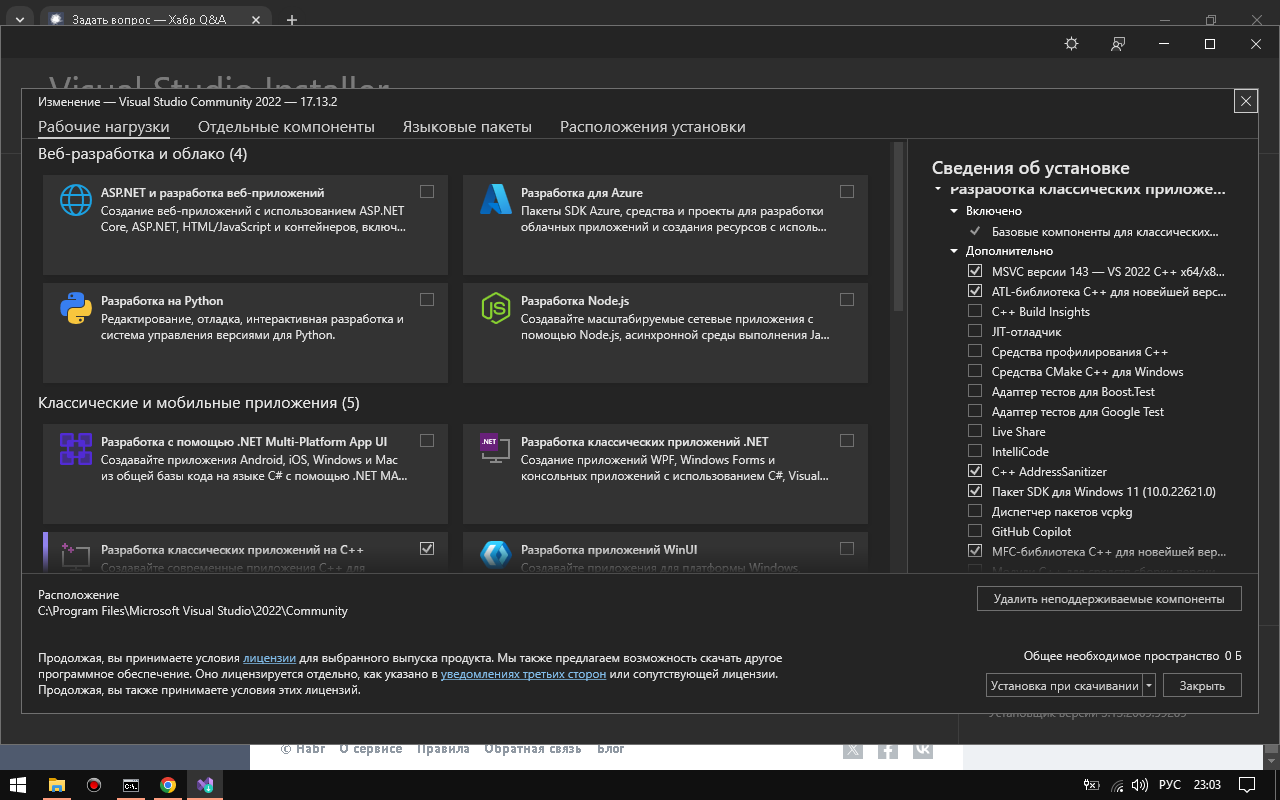
Task: Collapse the Включено section
Action: pos(954,211)
